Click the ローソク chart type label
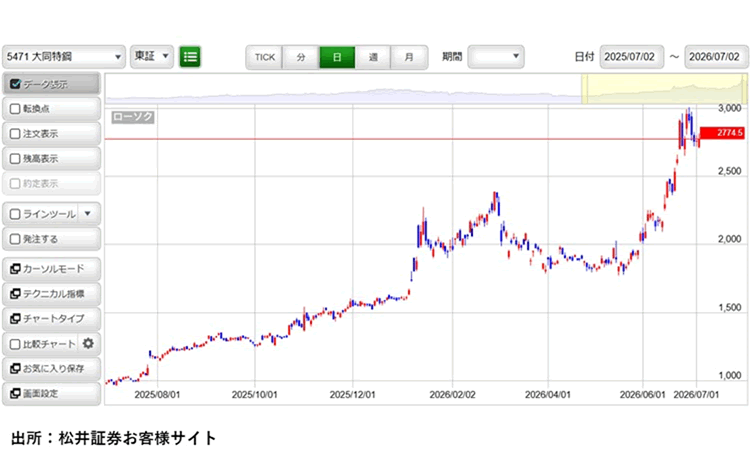Image resolution: width=750 pixels, height=453 pixels. coord(133,117)
